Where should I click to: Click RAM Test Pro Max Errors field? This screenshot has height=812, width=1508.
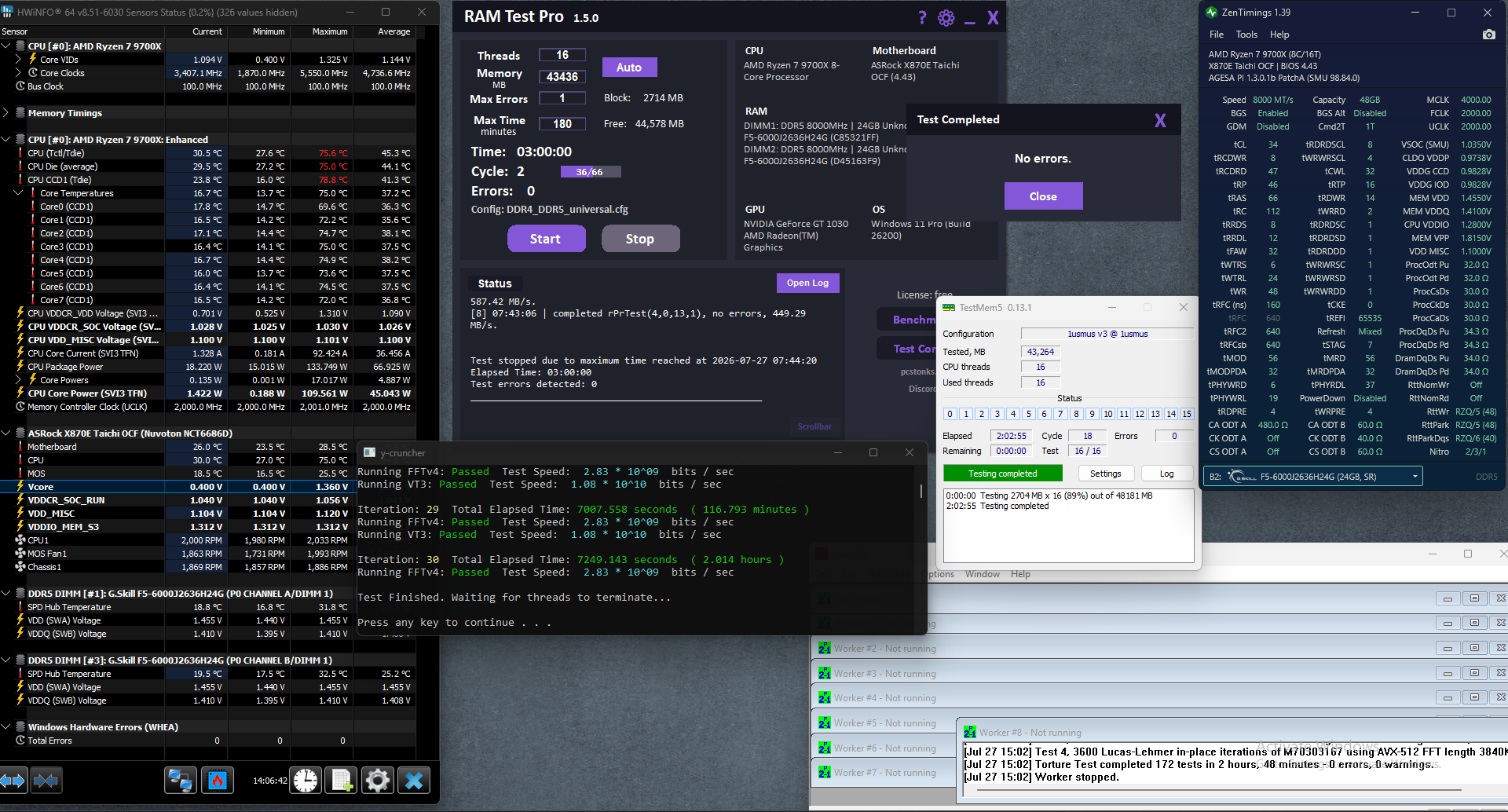(562, 98)
